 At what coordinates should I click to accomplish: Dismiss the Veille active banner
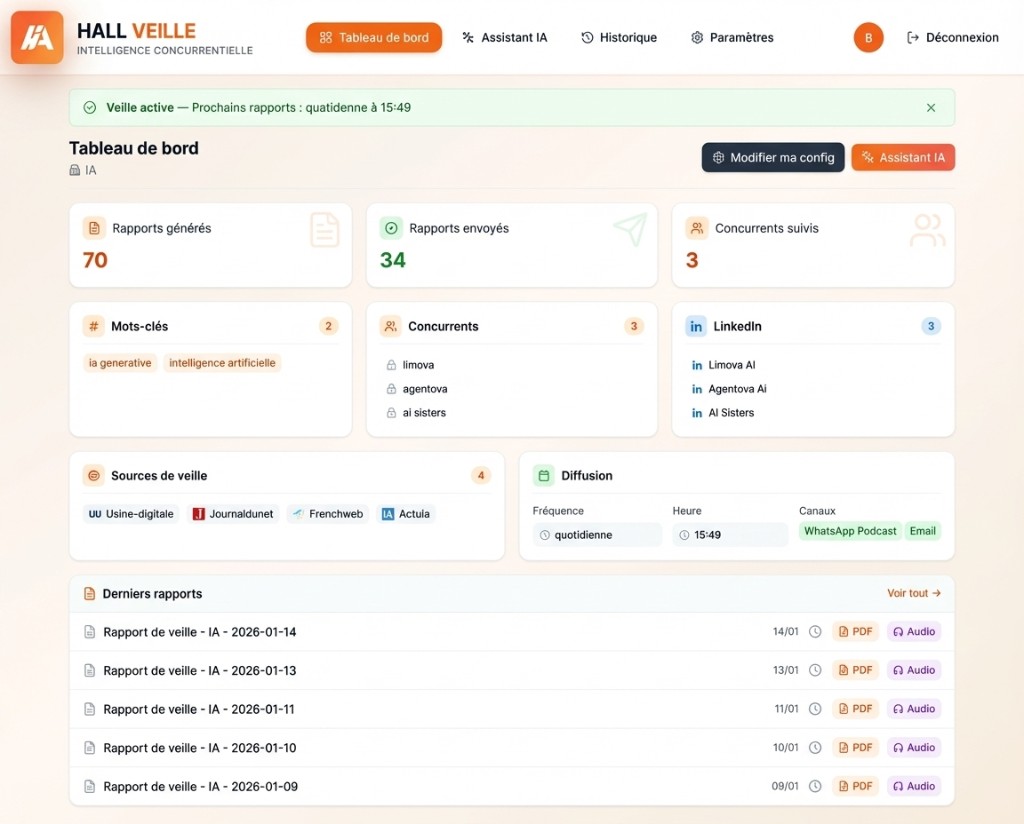click(x=931, y=108)
